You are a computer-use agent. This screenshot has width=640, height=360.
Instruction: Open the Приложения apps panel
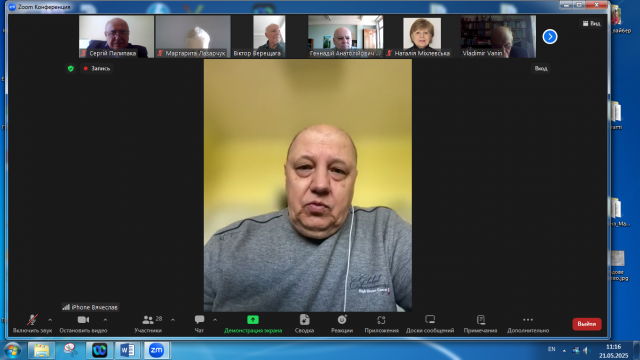381,324
